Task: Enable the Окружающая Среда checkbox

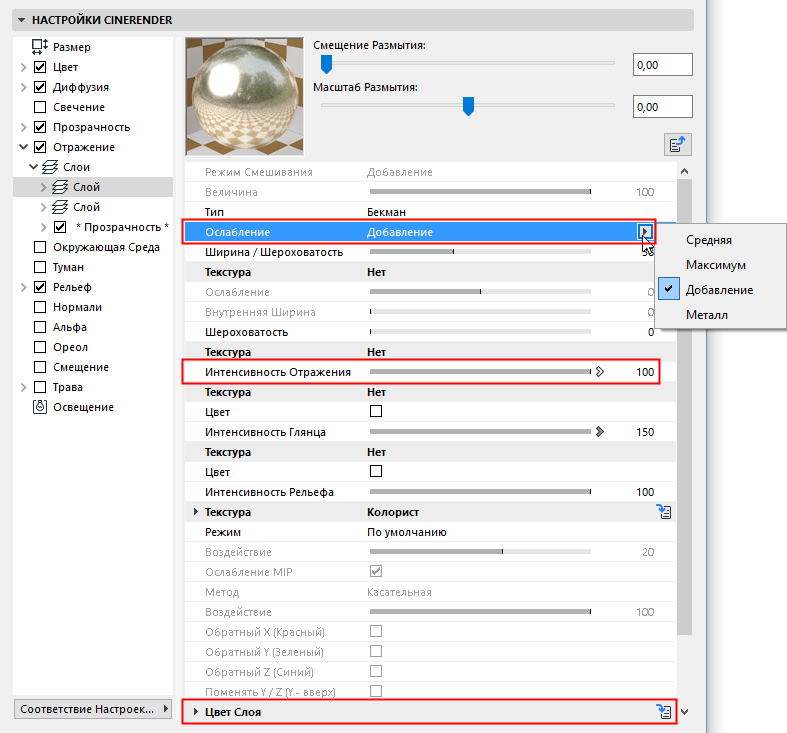Action: [x=40, y=247]
